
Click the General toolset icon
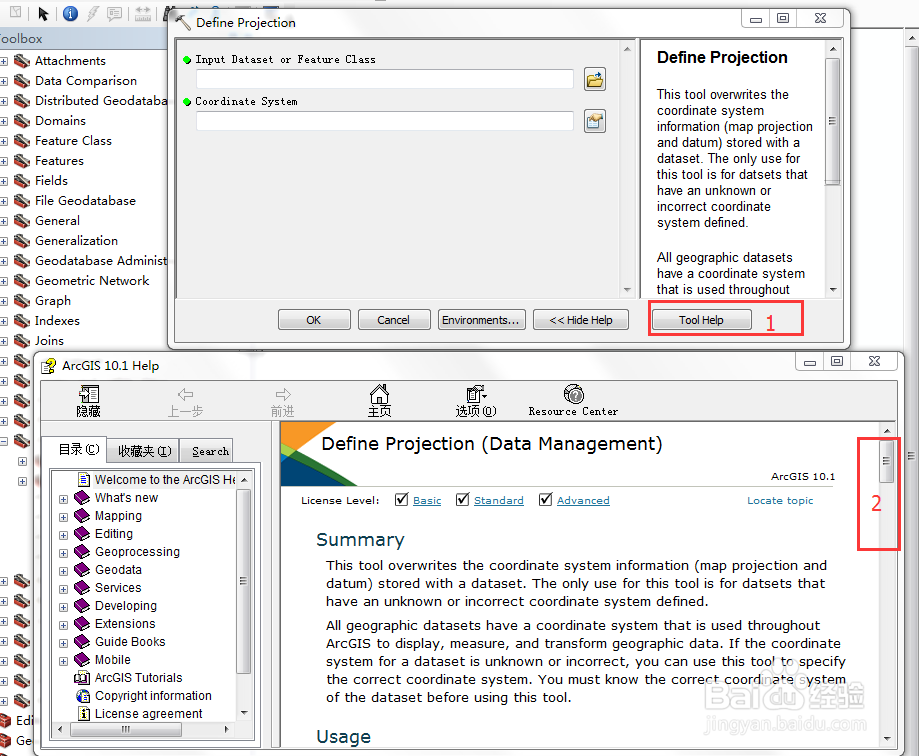pyautogui.click(x=22, y=221)
